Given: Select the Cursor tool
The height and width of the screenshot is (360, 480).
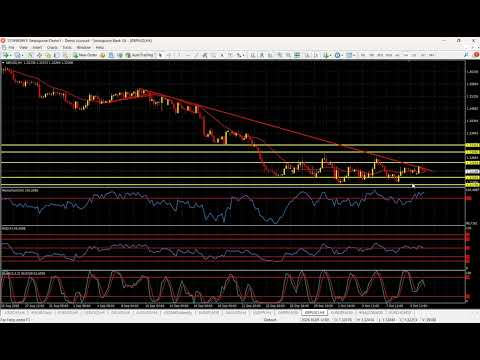Looking at the screenshot, I should (x=160, y=55).
